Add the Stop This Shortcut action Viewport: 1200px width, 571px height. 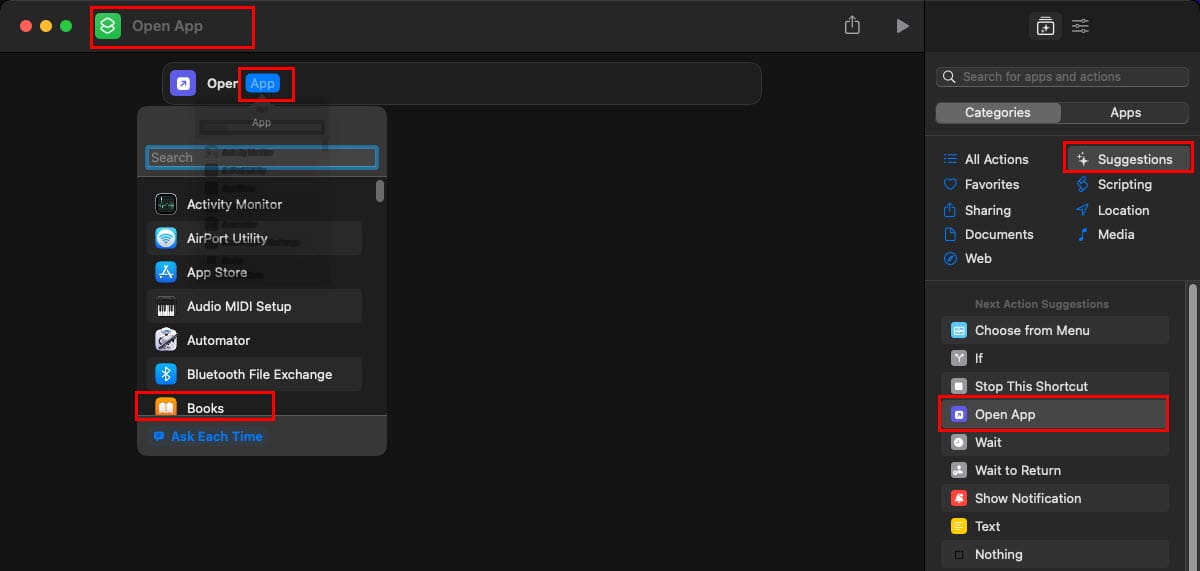(1055, 386)
